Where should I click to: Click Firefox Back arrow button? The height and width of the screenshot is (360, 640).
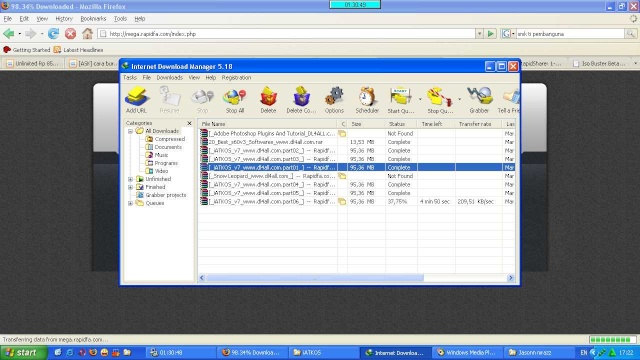[x=9, y=33]
